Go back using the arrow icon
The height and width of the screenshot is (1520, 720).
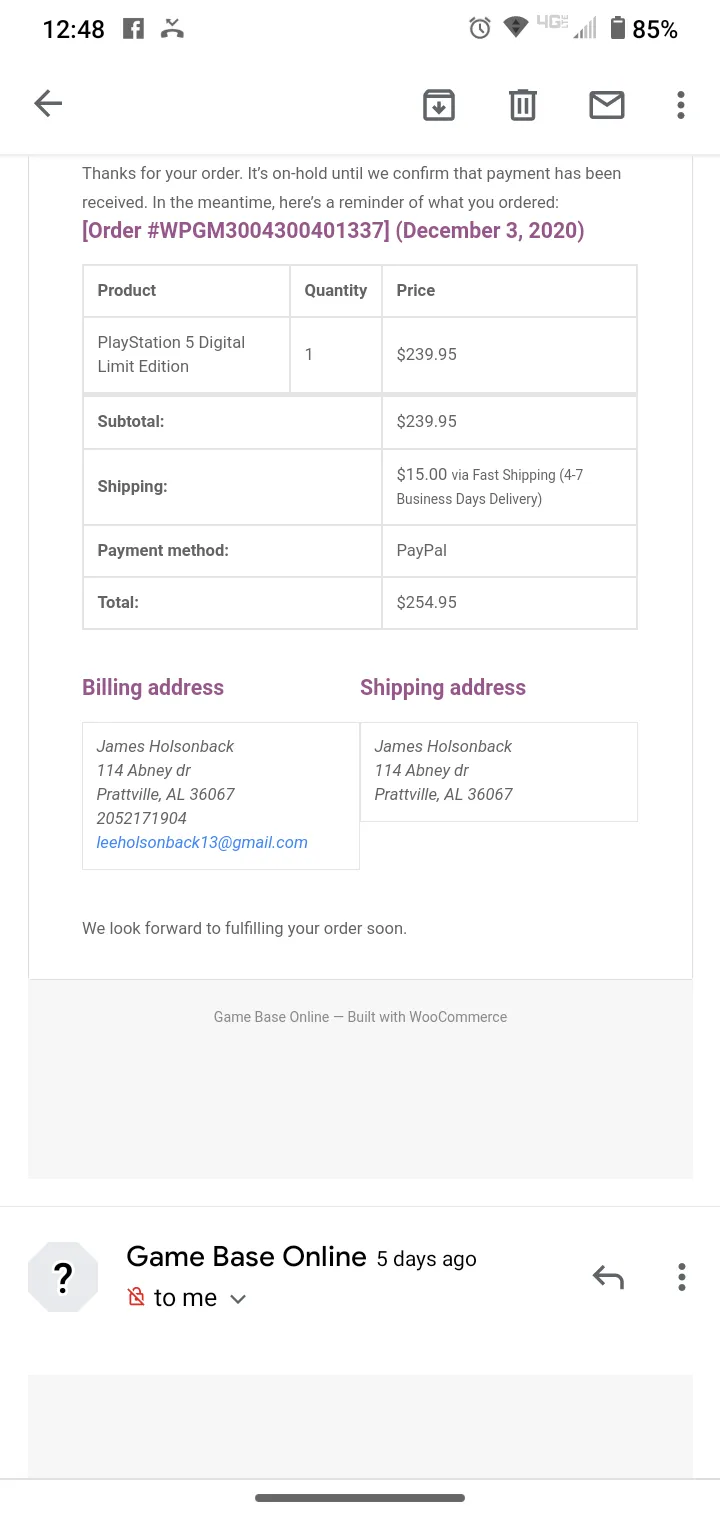48,104
